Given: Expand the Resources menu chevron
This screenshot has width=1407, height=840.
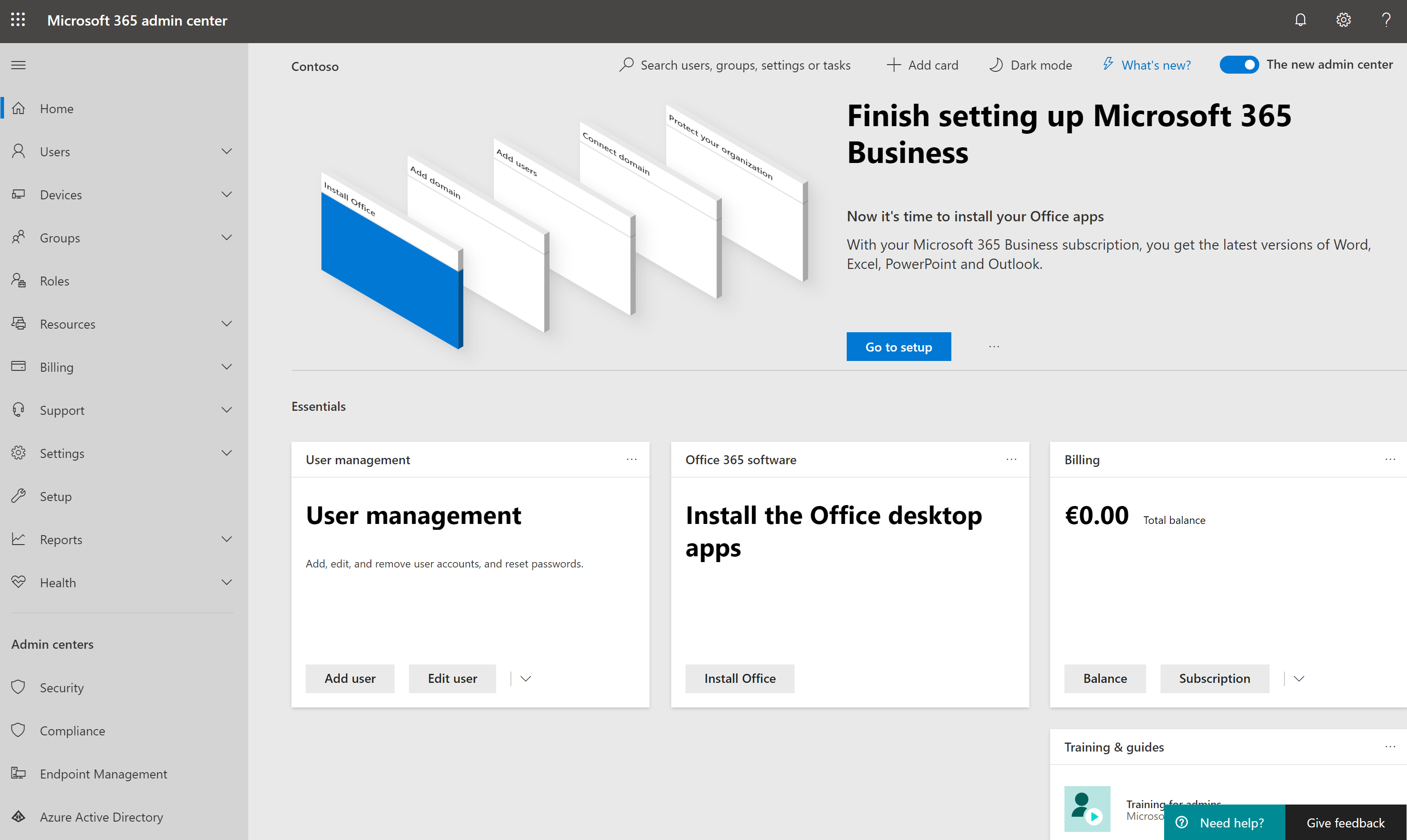Looking at the screenshot, I should point(227,323).
